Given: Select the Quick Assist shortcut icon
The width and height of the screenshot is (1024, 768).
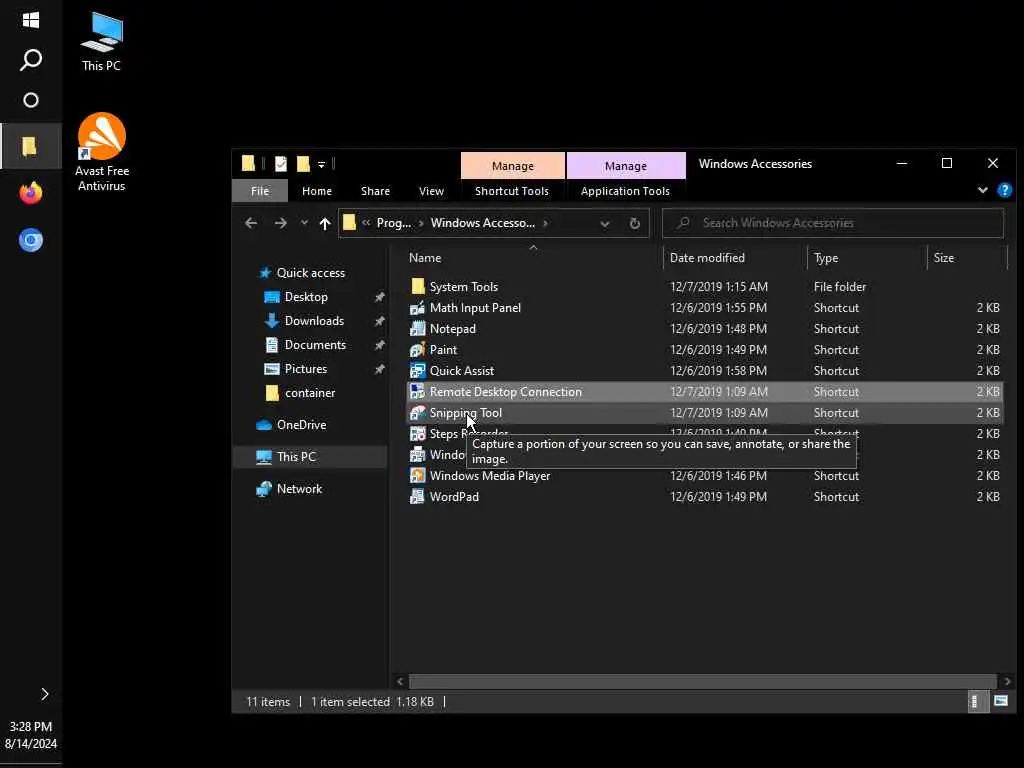Looking at the screenshot, I should click(417, 371).
